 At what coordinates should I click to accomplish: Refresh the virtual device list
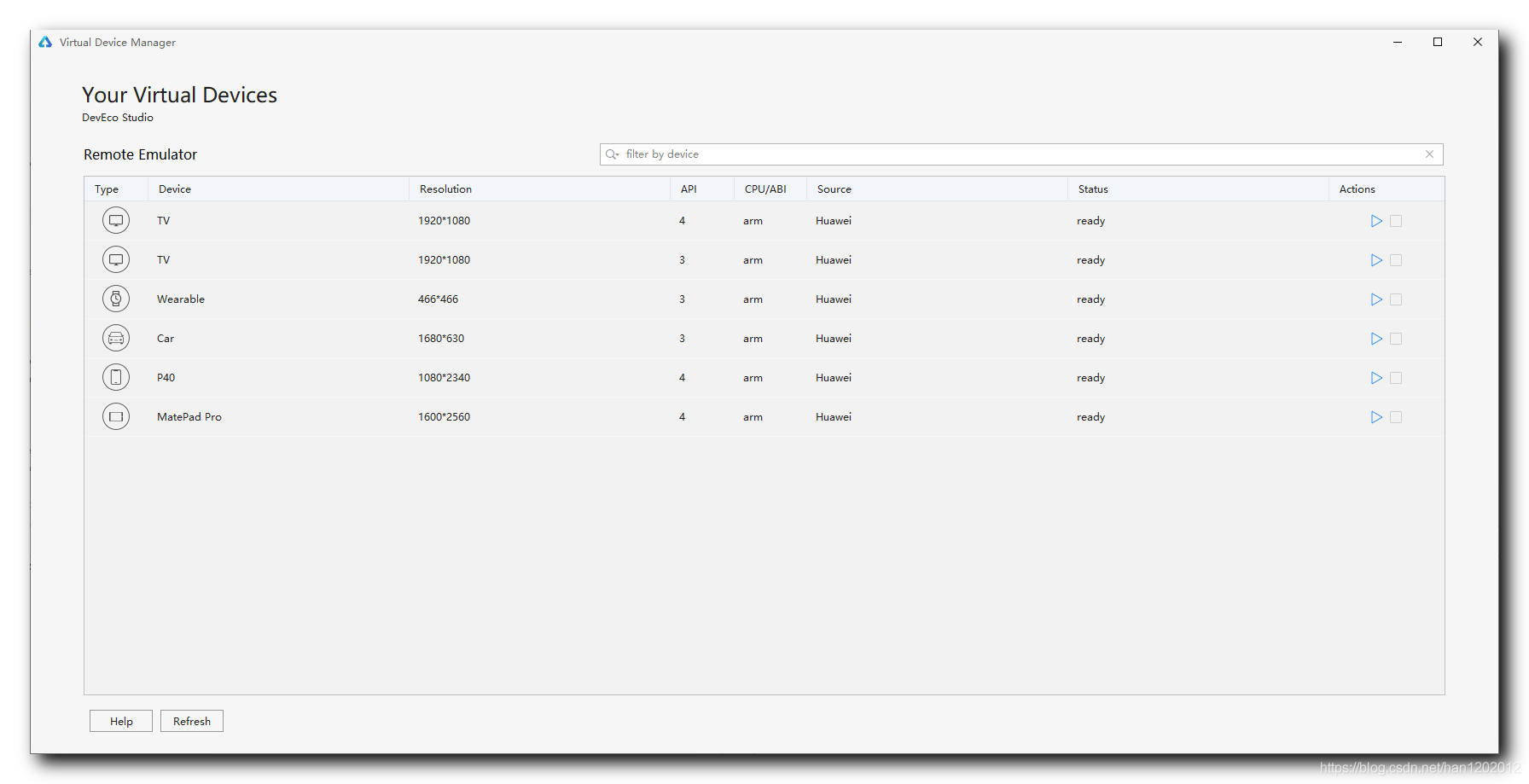(x=192, y=721)
